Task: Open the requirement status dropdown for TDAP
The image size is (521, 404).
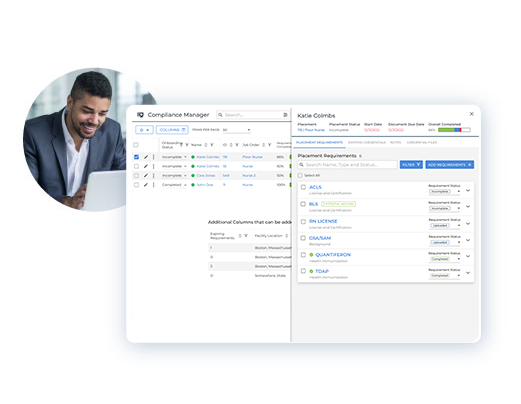Action: point(444,276)
